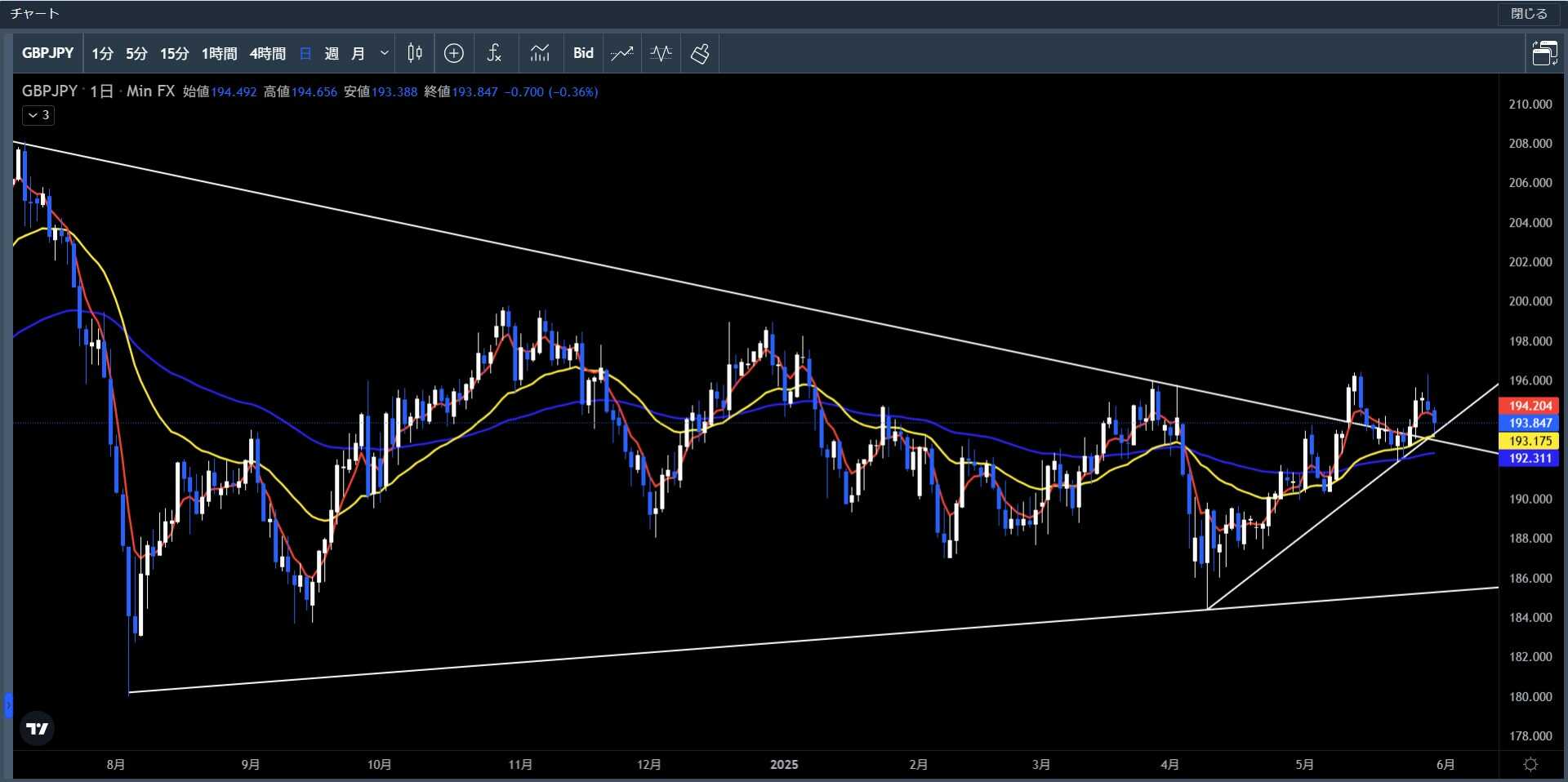Click the 終値 193.847 close value
Viewport: 1568px width, 782px height.
pyautogui.click(x=461, y=91)
